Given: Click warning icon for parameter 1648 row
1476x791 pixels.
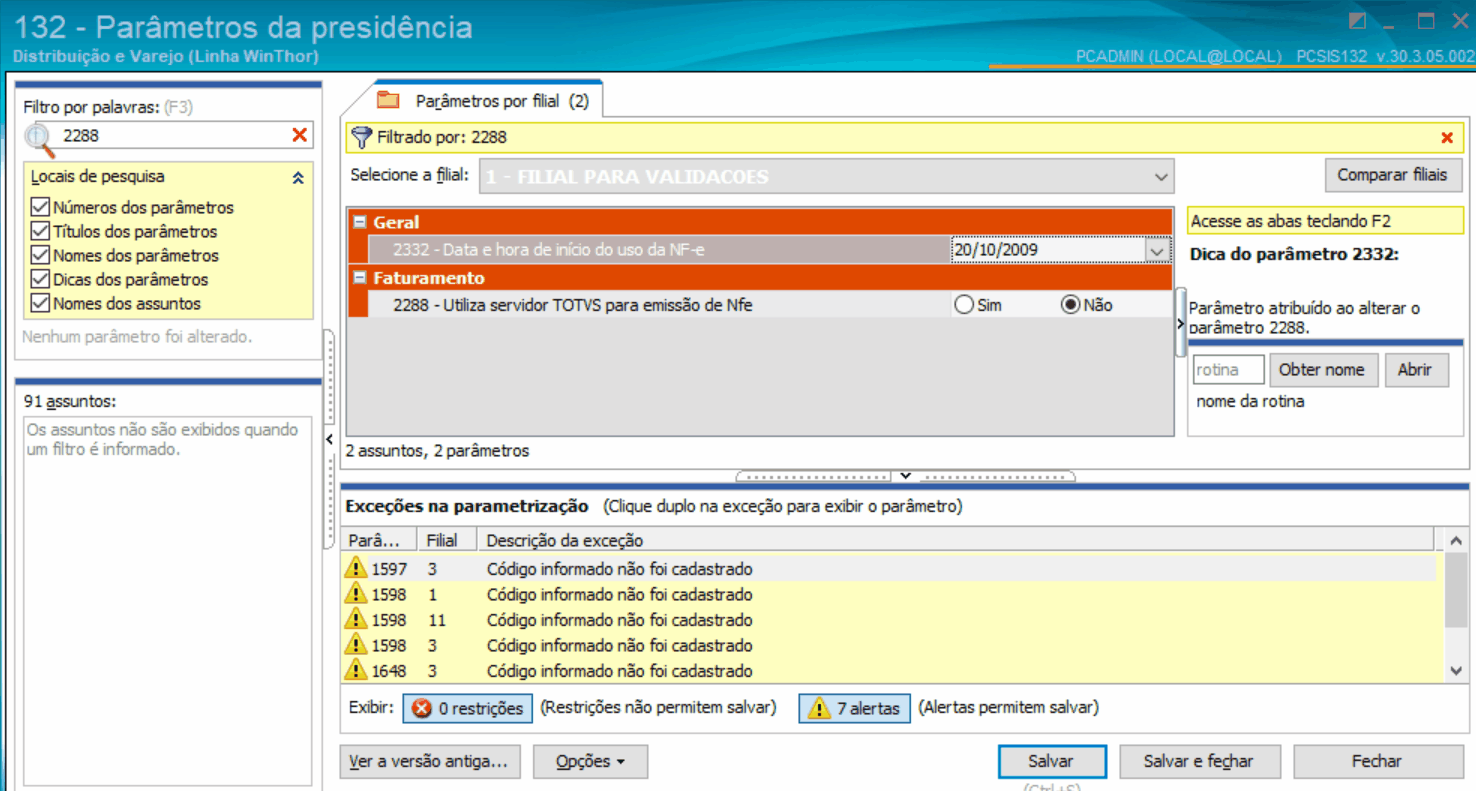Looking at the screenshot, I should click(356, 670).
